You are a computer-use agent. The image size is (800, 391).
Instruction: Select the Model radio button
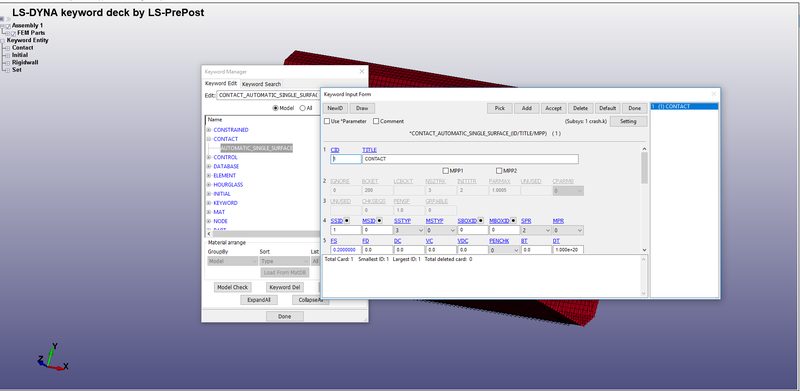[x=276, y=108]
